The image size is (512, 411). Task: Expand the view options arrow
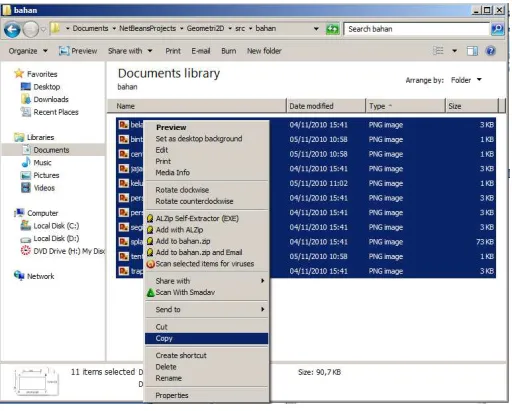pos(454,51)
